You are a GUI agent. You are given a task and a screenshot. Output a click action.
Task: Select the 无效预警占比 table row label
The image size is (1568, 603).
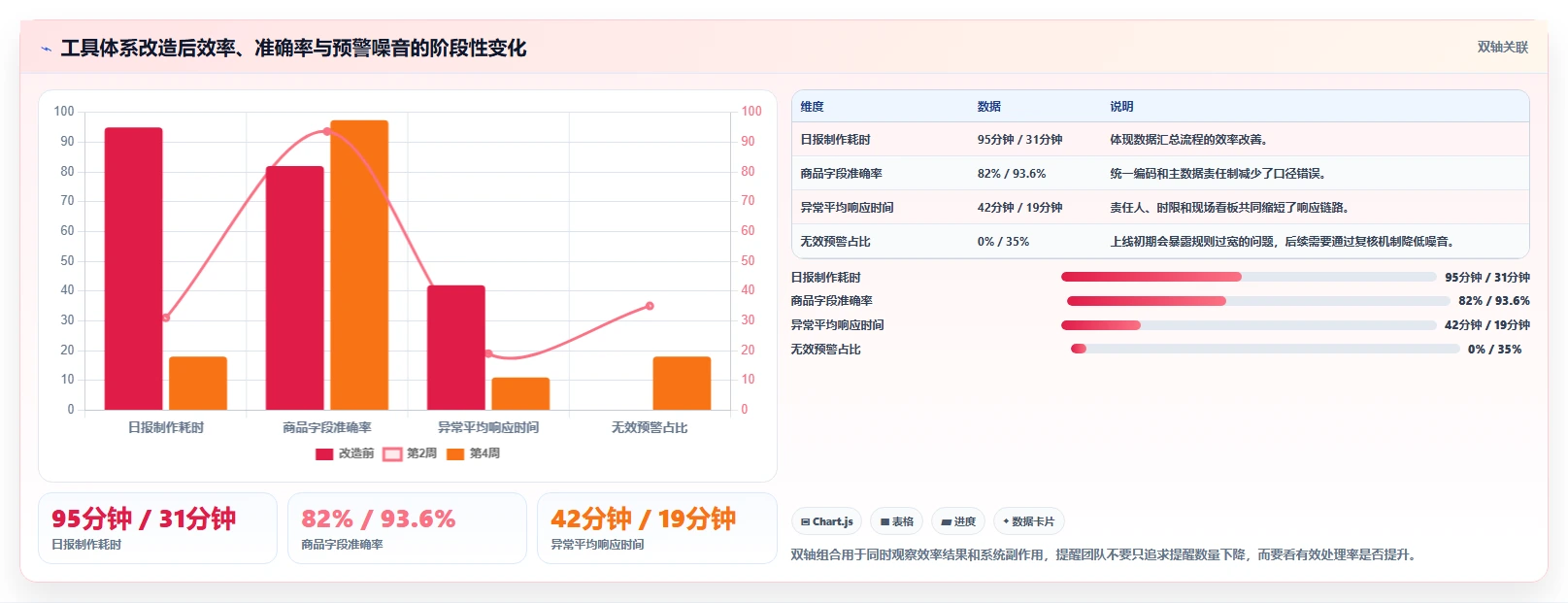tap(835, 242)
